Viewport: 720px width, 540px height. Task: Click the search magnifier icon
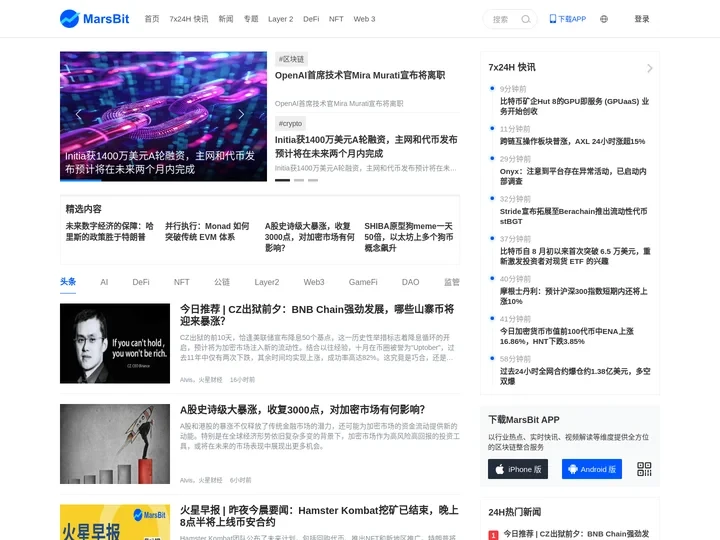pos(526,19)
